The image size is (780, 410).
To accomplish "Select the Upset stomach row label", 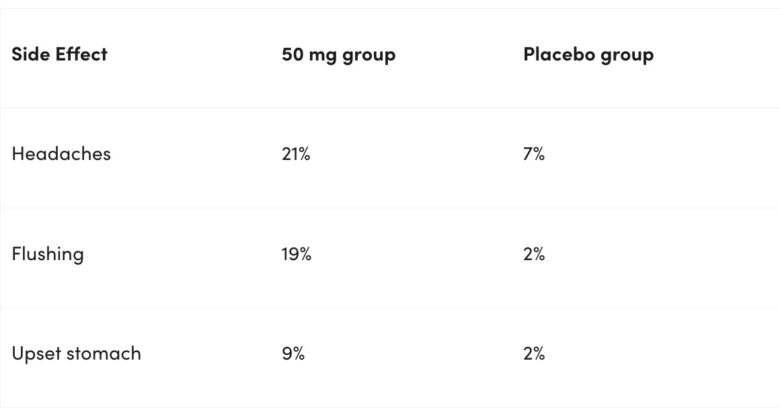I will click(76, 354).
